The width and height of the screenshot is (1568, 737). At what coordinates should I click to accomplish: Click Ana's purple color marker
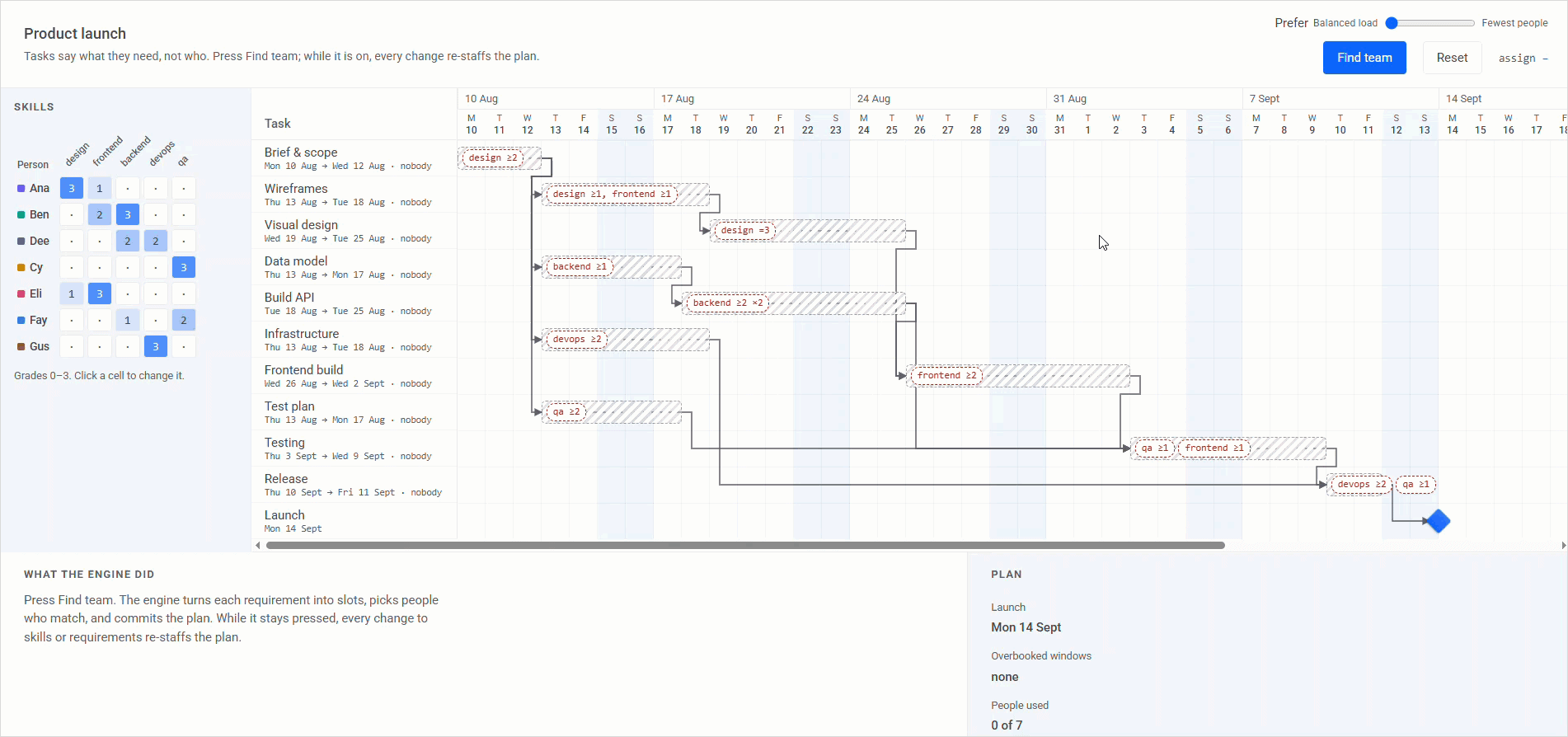coord(21,189)
